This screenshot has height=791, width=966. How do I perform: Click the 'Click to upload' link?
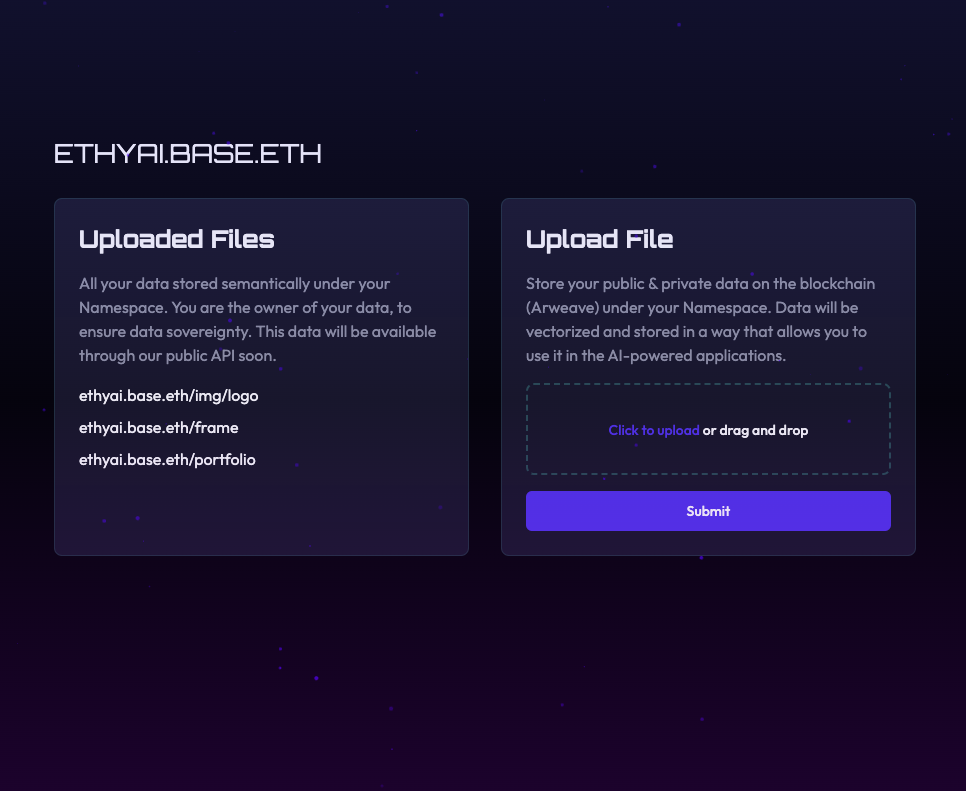[654, 431]
